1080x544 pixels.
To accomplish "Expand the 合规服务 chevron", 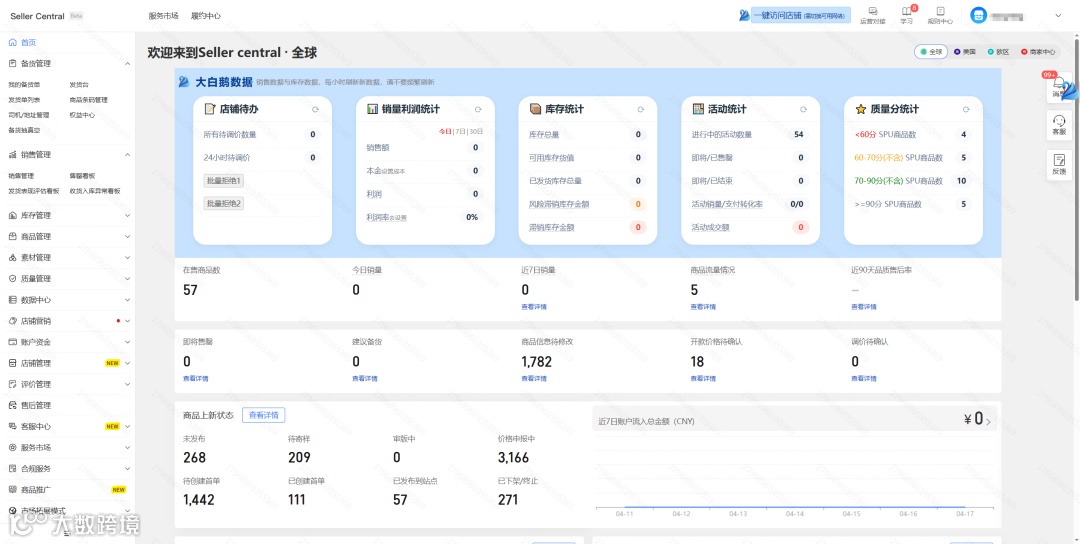I will 127,469.
